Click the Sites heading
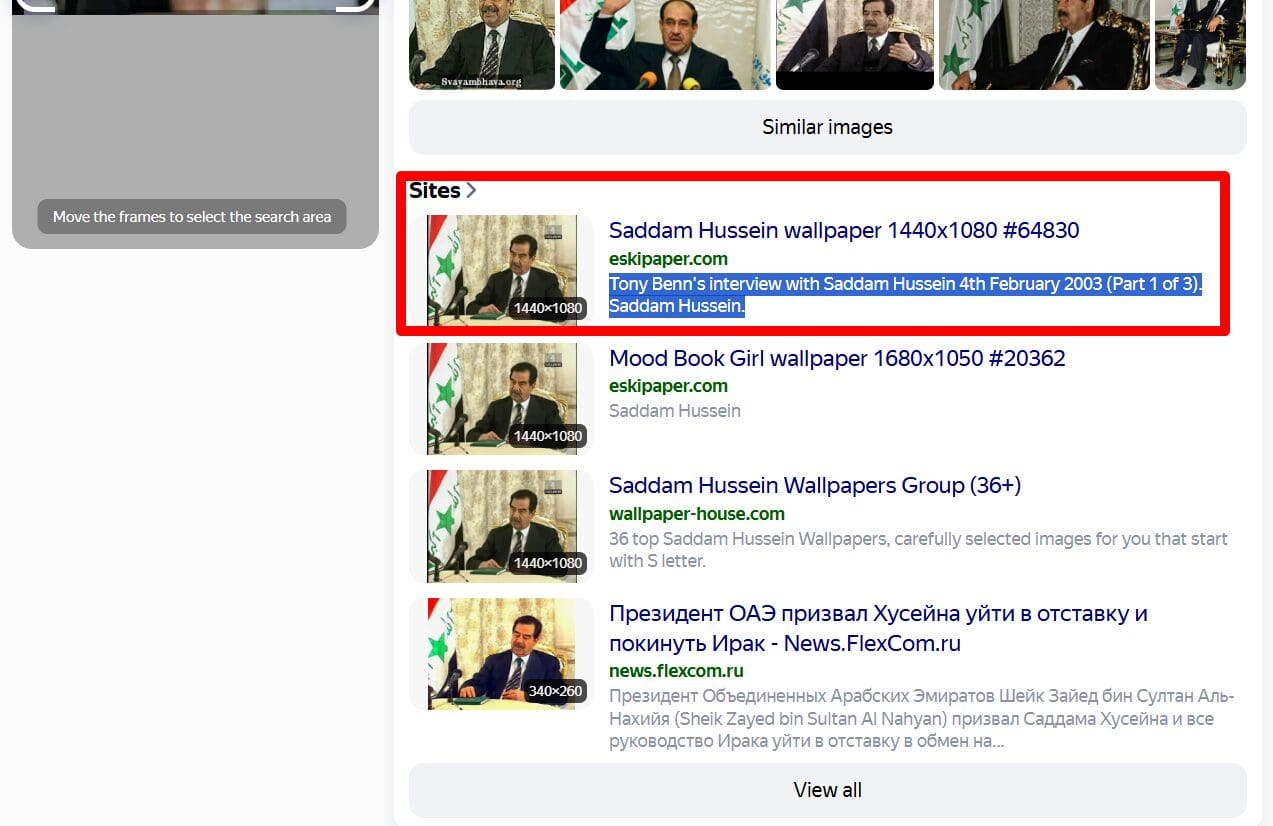1273x826 pixels. pos(435,190)
